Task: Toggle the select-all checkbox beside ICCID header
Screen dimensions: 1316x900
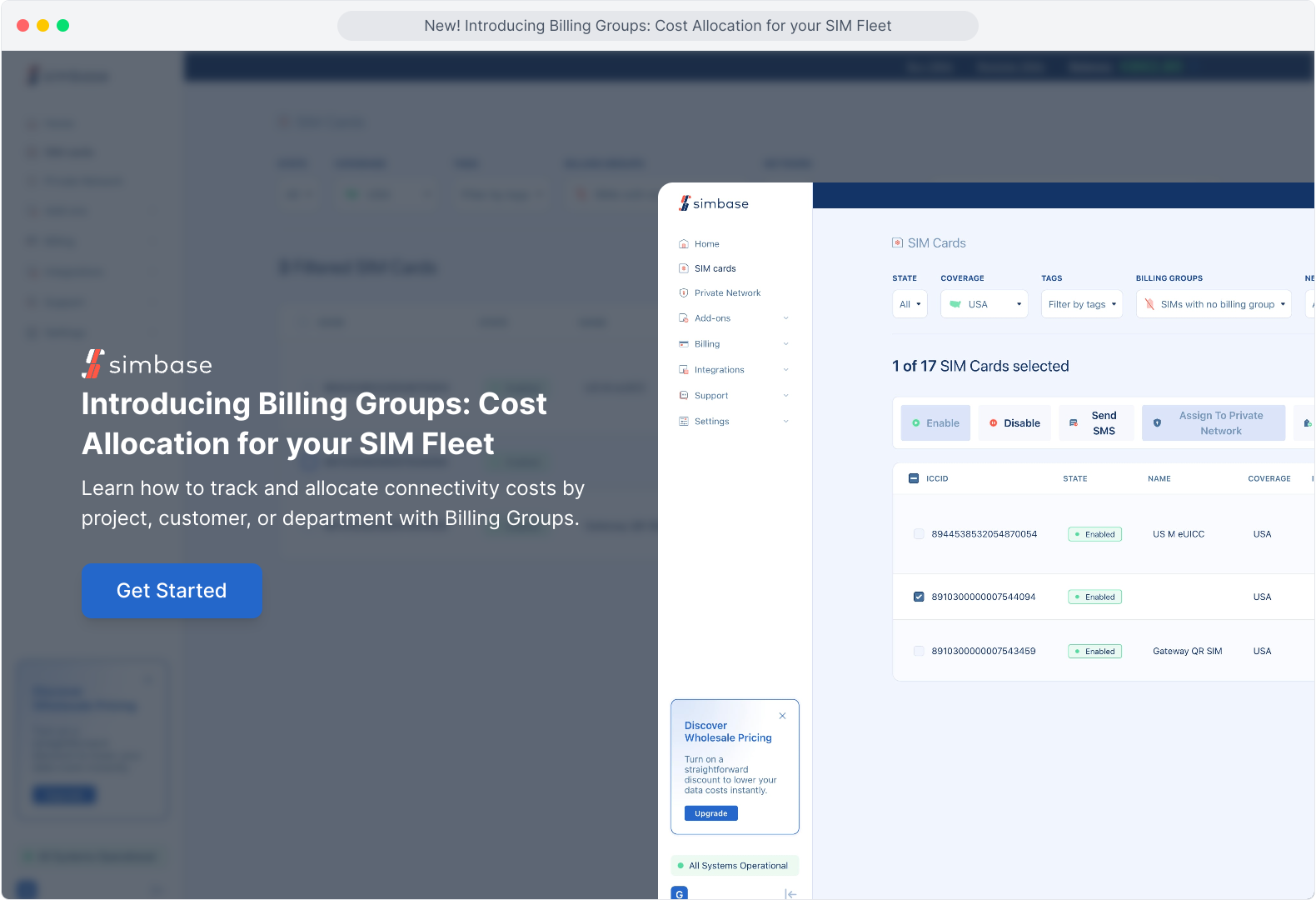Action: pyautogui.click(x=914, y=478)
